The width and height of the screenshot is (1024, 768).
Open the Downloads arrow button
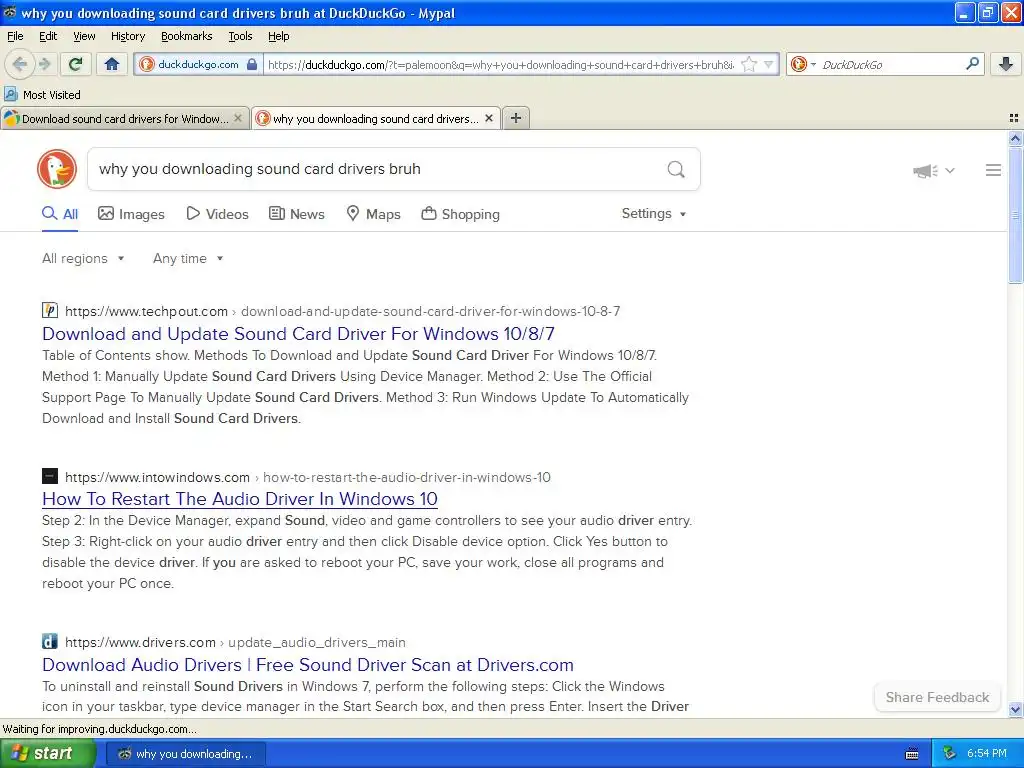pyautogui.click(x=1006, y=64)
